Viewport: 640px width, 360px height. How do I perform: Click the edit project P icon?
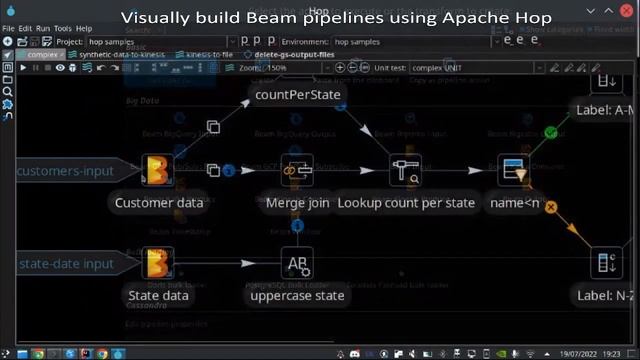click(x=245, y=41)
